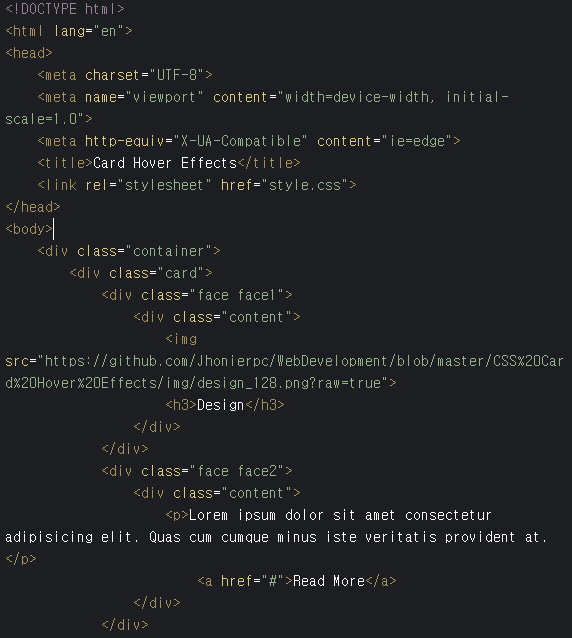Image resolution: width=572 pixels, height=638 pixels.
Task: Click the div class container line
Action: [129, 251]
